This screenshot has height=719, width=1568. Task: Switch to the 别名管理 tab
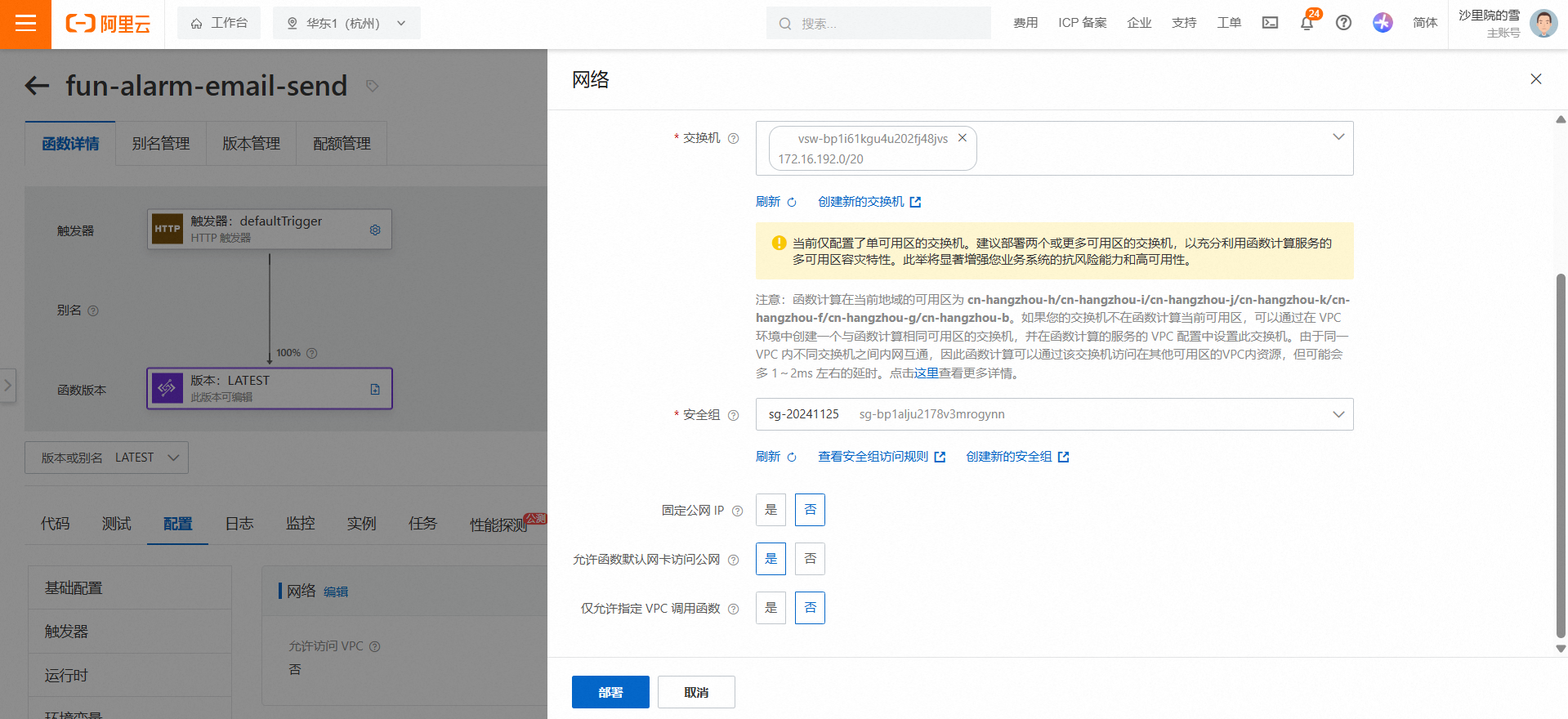coord(161,144)
